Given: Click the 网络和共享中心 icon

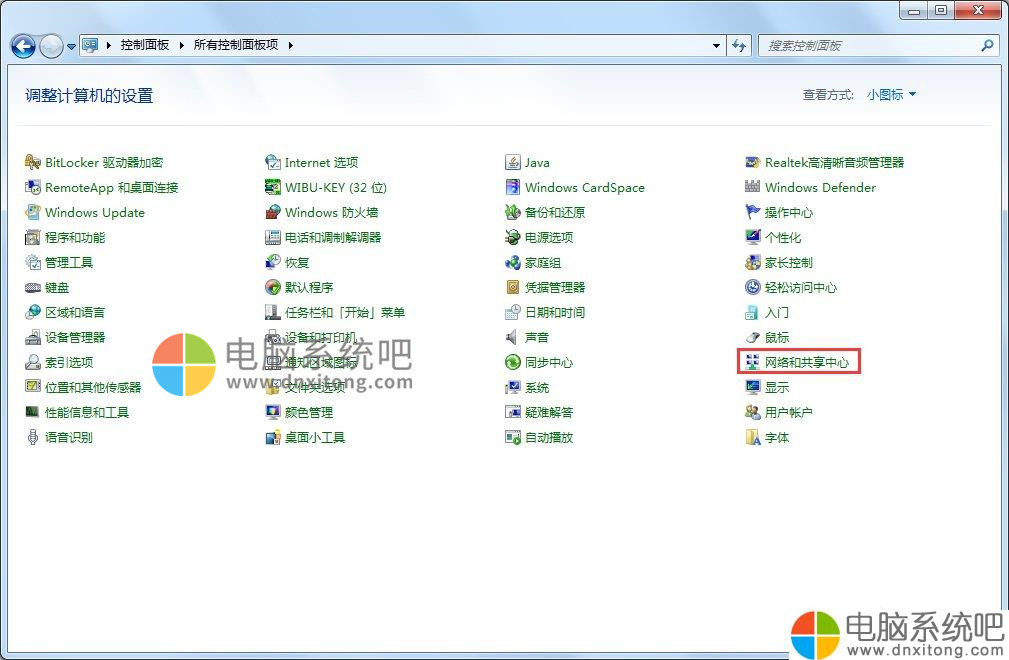Looking at the screenshot, I should 753,362.
